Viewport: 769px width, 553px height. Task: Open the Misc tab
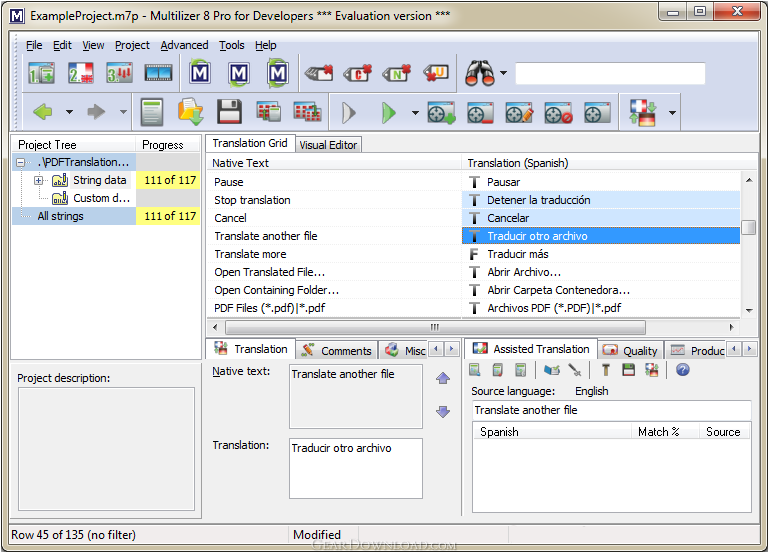click(405, 351)
